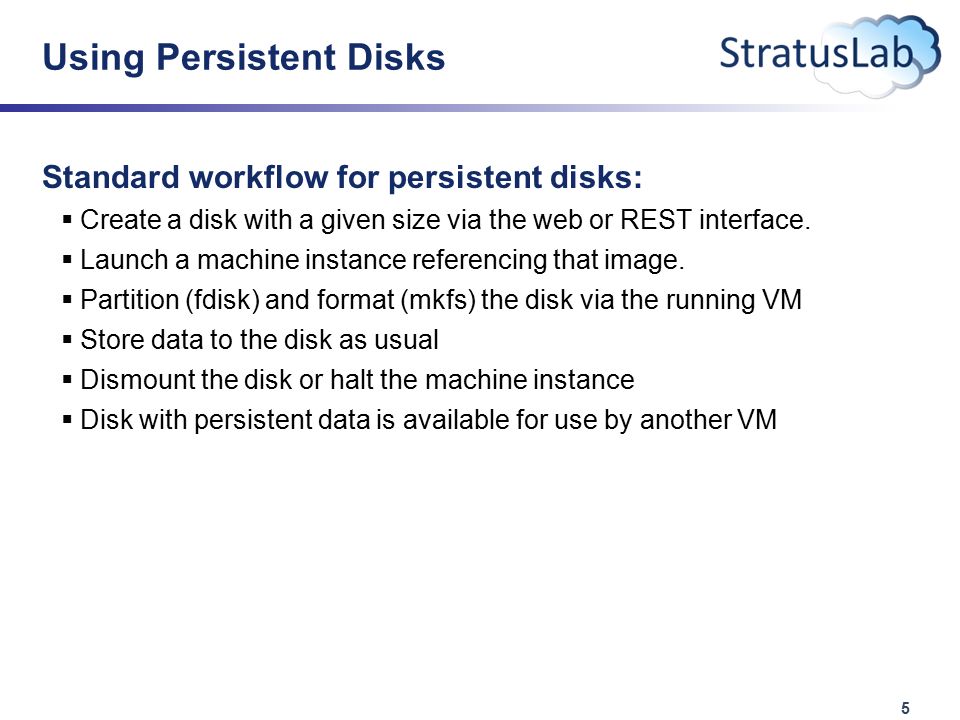Select the Launch a machine instance line
This screenshot has height=720, width=960.
382,260
